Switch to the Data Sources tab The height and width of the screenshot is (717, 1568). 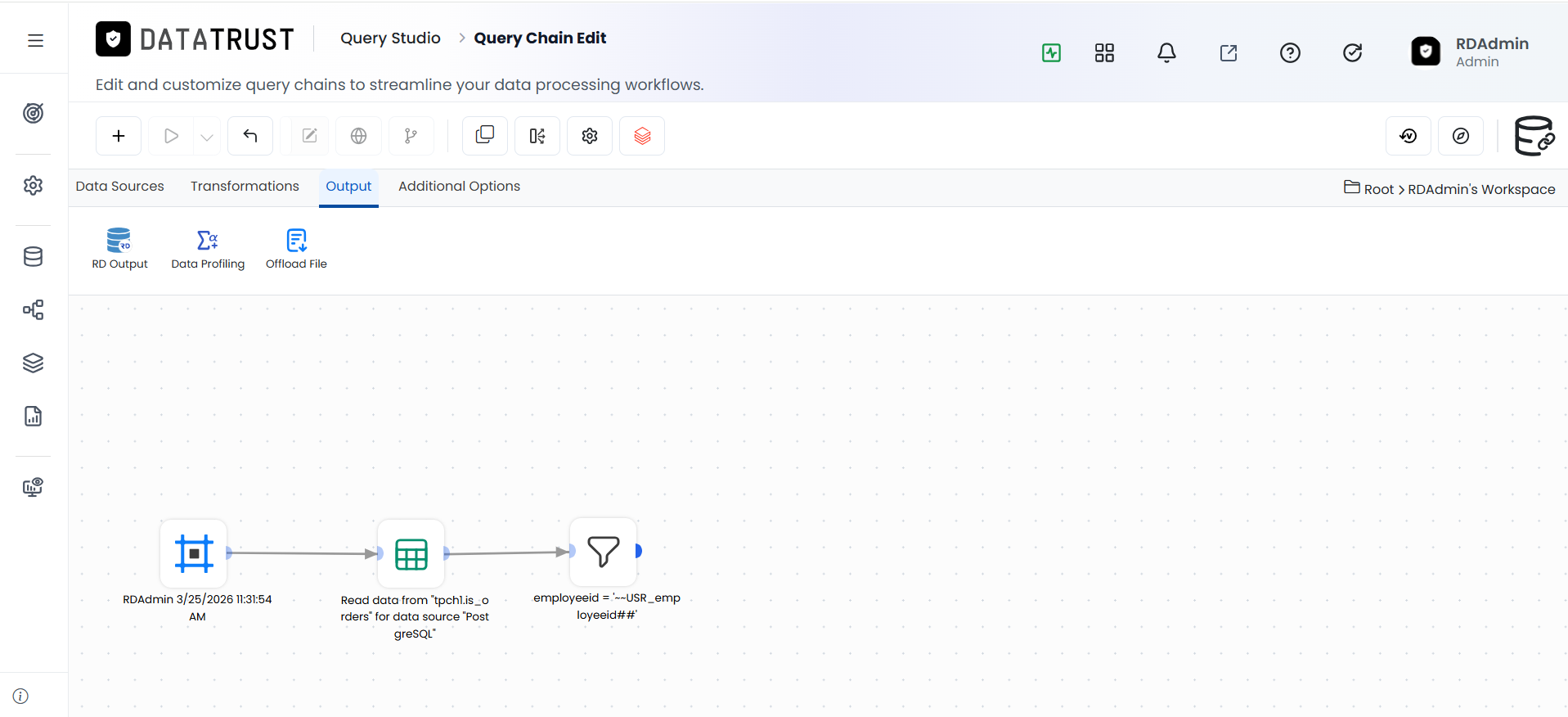click(x=120, y=187)
